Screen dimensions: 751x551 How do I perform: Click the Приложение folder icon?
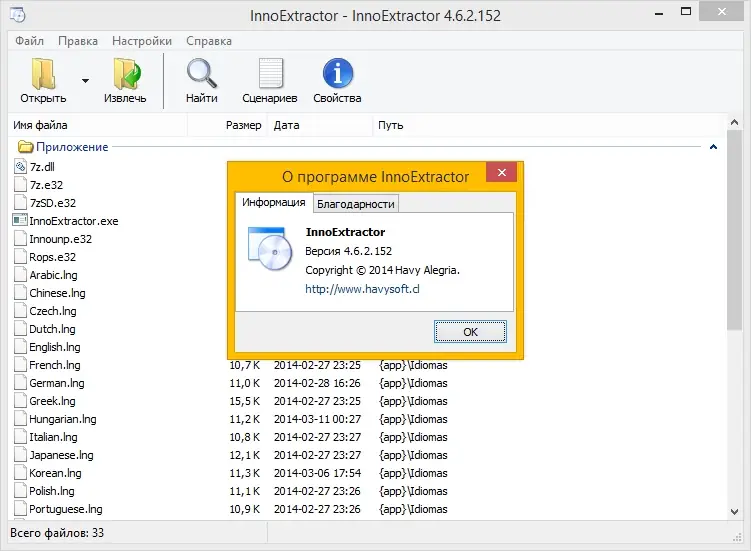point(25,147)
